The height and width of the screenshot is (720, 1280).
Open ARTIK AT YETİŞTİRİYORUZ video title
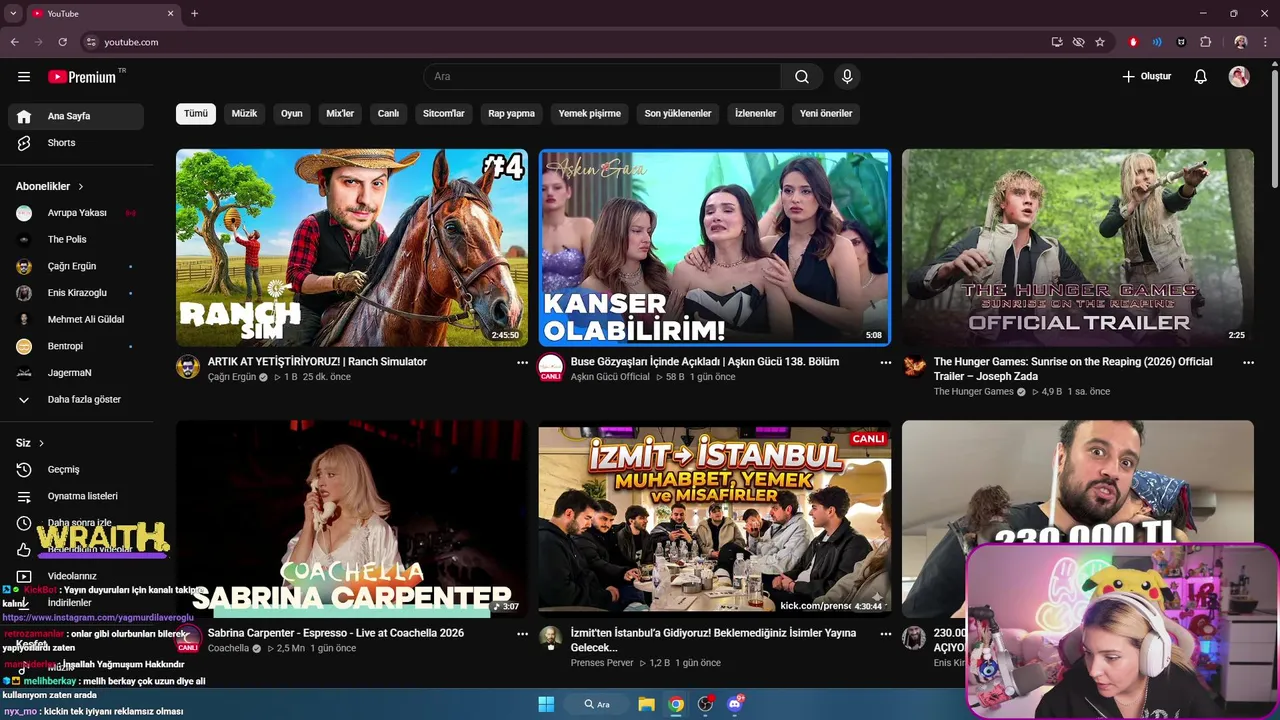317,362
